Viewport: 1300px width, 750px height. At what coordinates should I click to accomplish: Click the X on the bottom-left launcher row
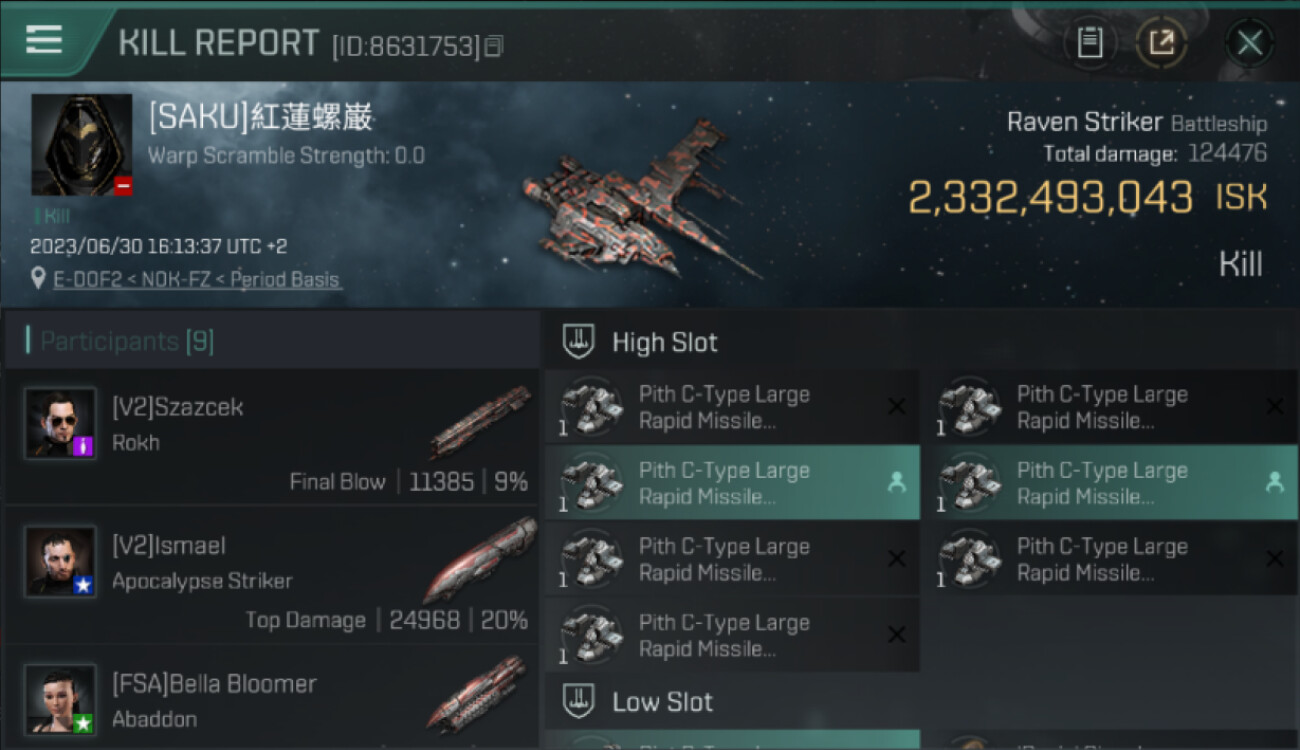coord(897,635)
